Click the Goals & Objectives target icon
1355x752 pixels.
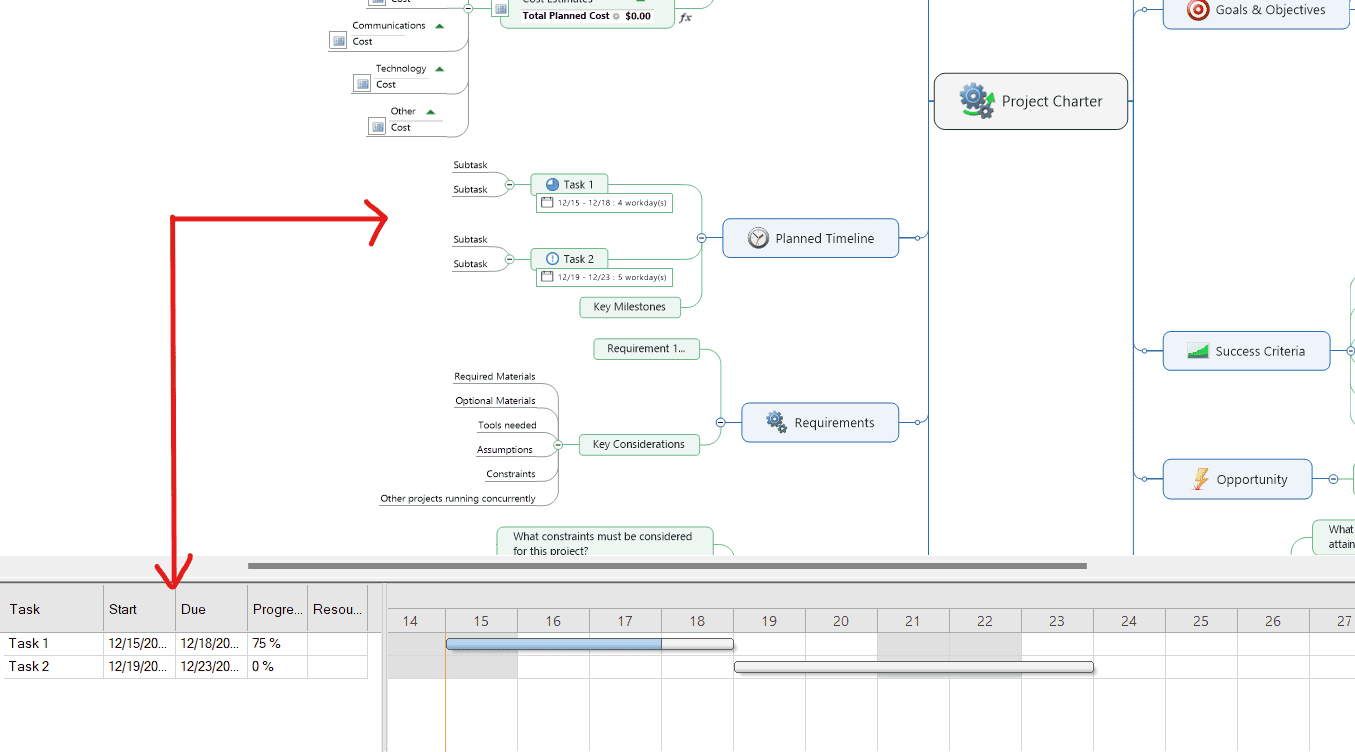pos(1197,10)
